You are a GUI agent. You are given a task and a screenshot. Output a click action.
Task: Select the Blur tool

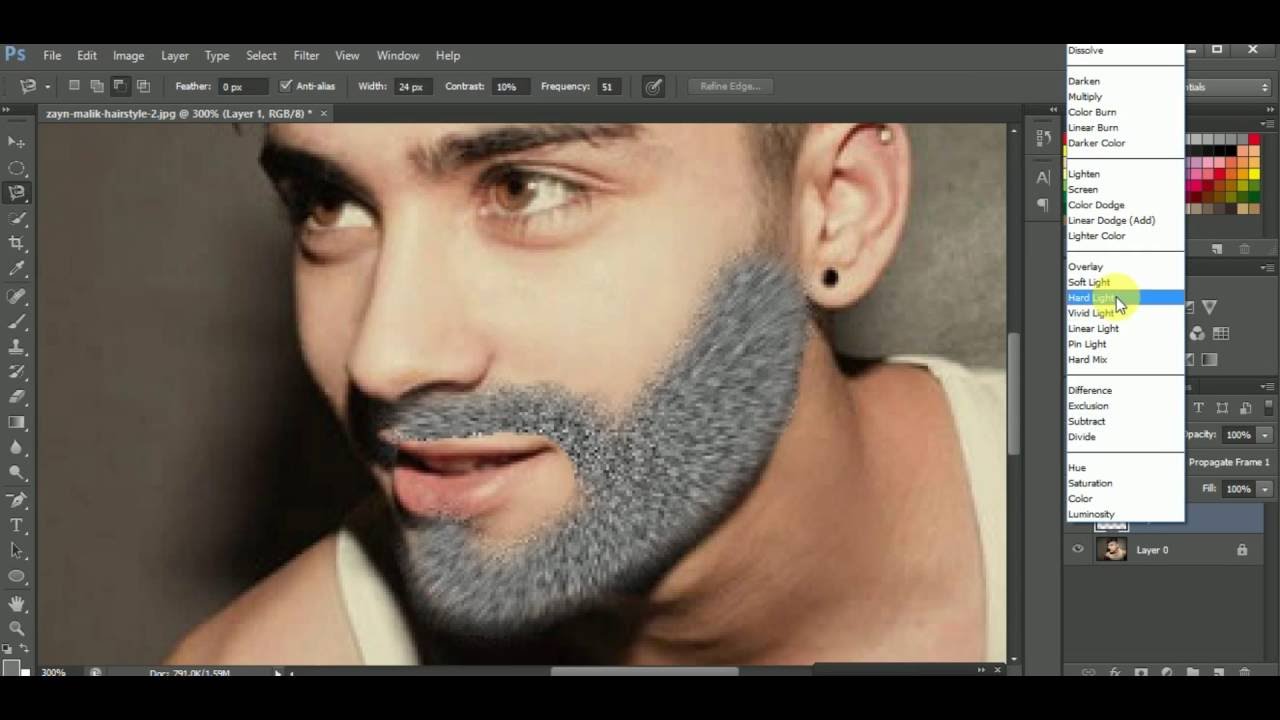click(16, 448)
